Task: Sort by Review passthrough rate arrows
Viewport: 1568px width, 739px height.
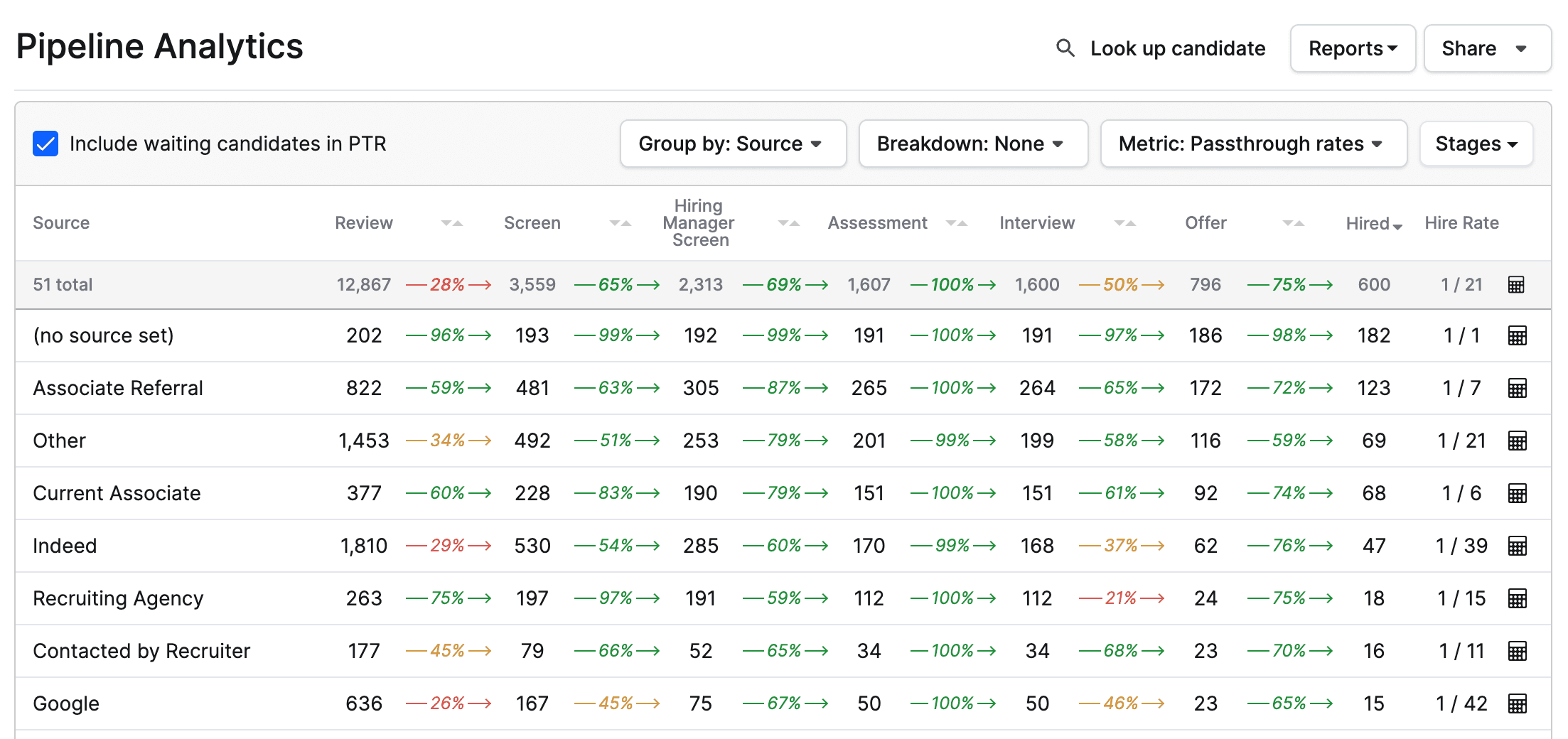Action: [451, 223]
